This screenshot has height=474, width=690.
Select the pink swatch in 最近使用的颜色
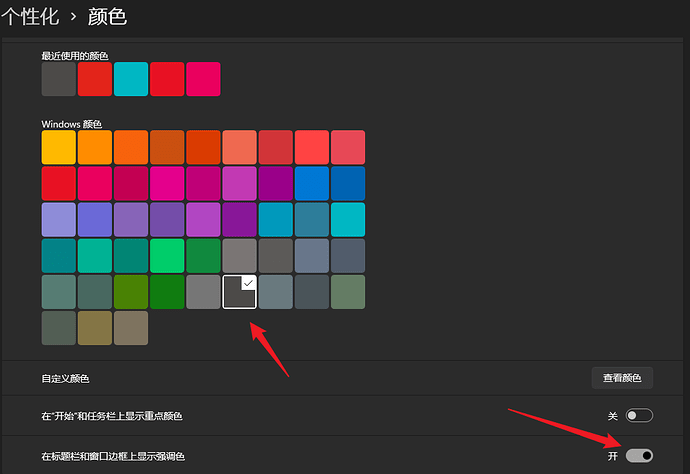coord(203,79)
